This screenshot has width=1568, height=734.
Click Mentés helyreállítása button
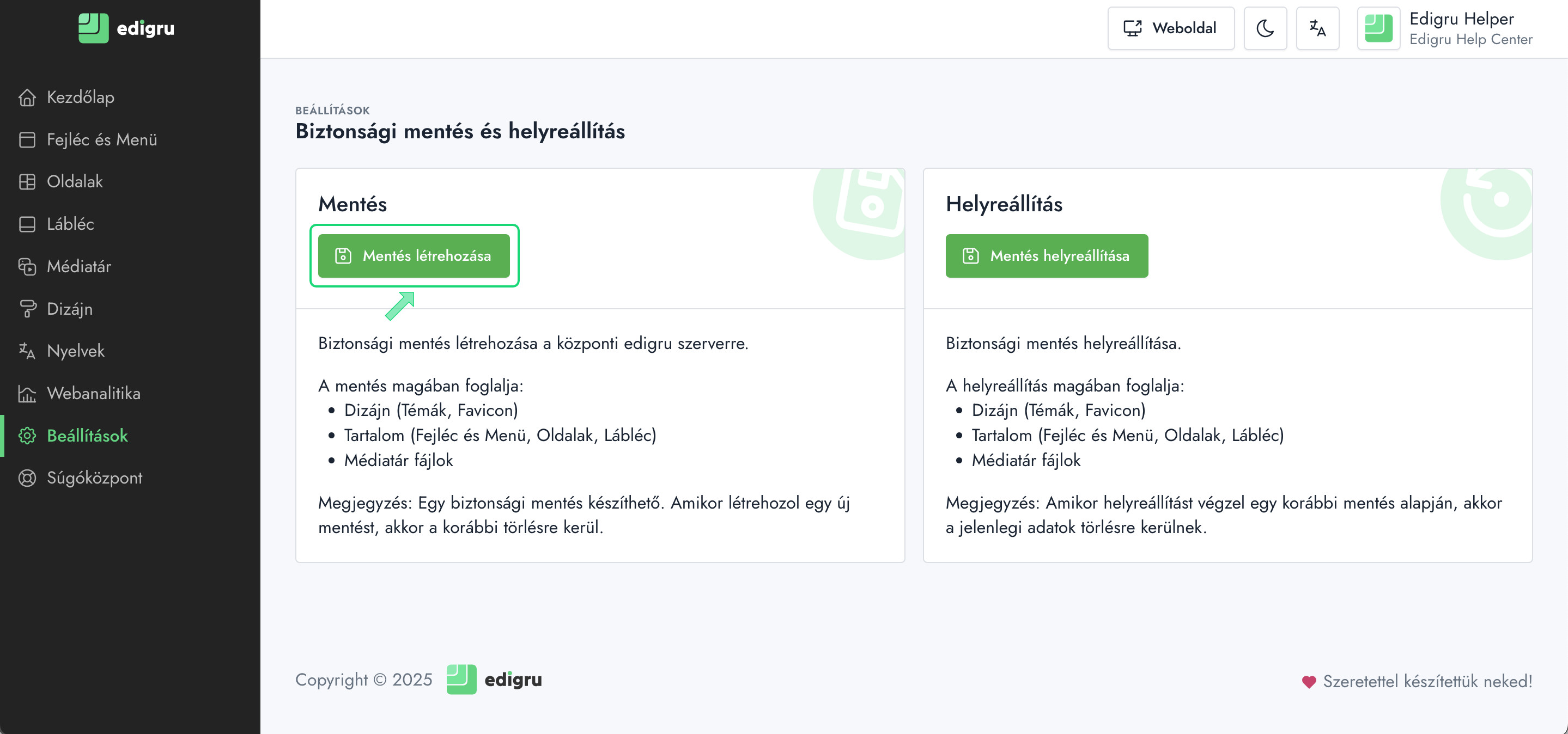[x=1047, y=255]
